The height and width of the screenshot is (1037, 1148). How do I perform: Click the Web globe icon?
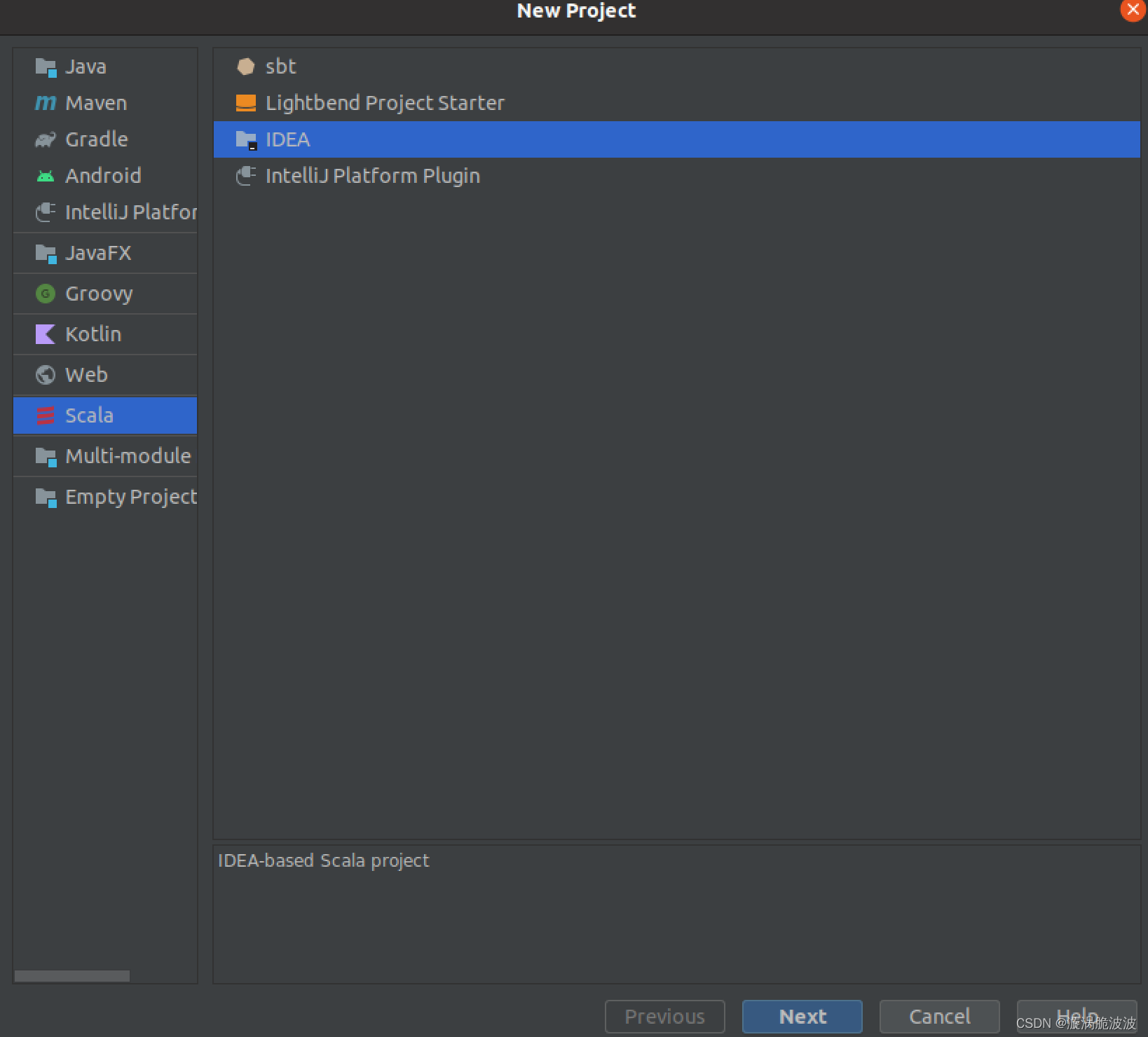pos(46,375)
